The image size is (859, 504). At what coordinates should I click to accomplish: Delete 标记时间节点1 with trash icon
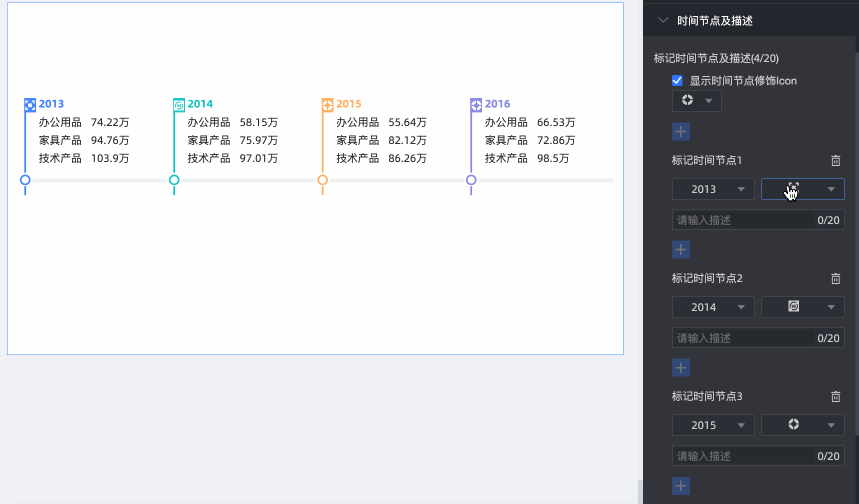836,160
